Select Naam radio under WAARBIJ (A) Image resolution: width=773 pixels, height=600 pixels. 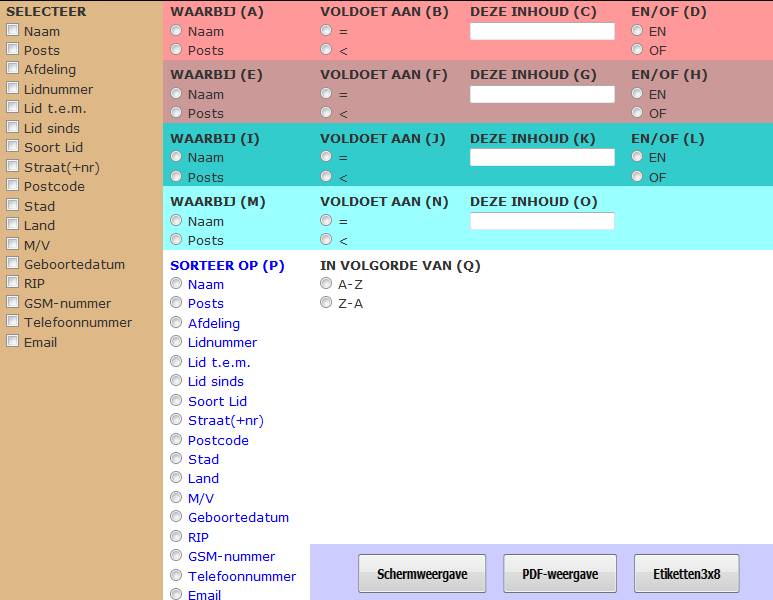coord(176,31)
